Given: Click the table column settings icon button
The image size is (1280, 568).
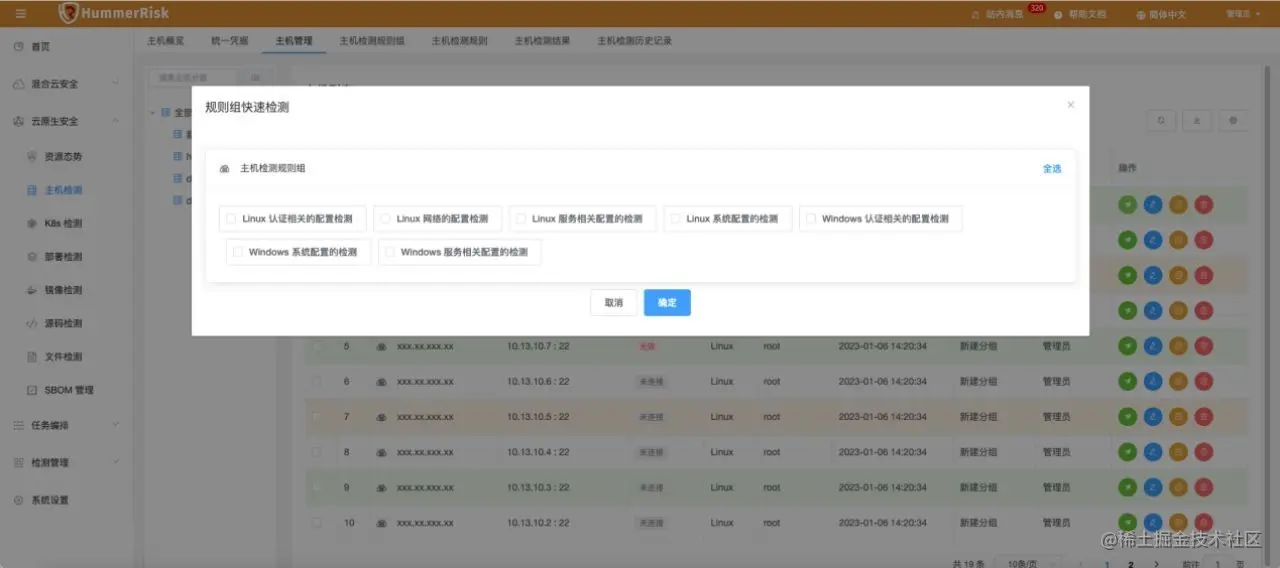Looking at the screenshot, I should (1234, 120).
